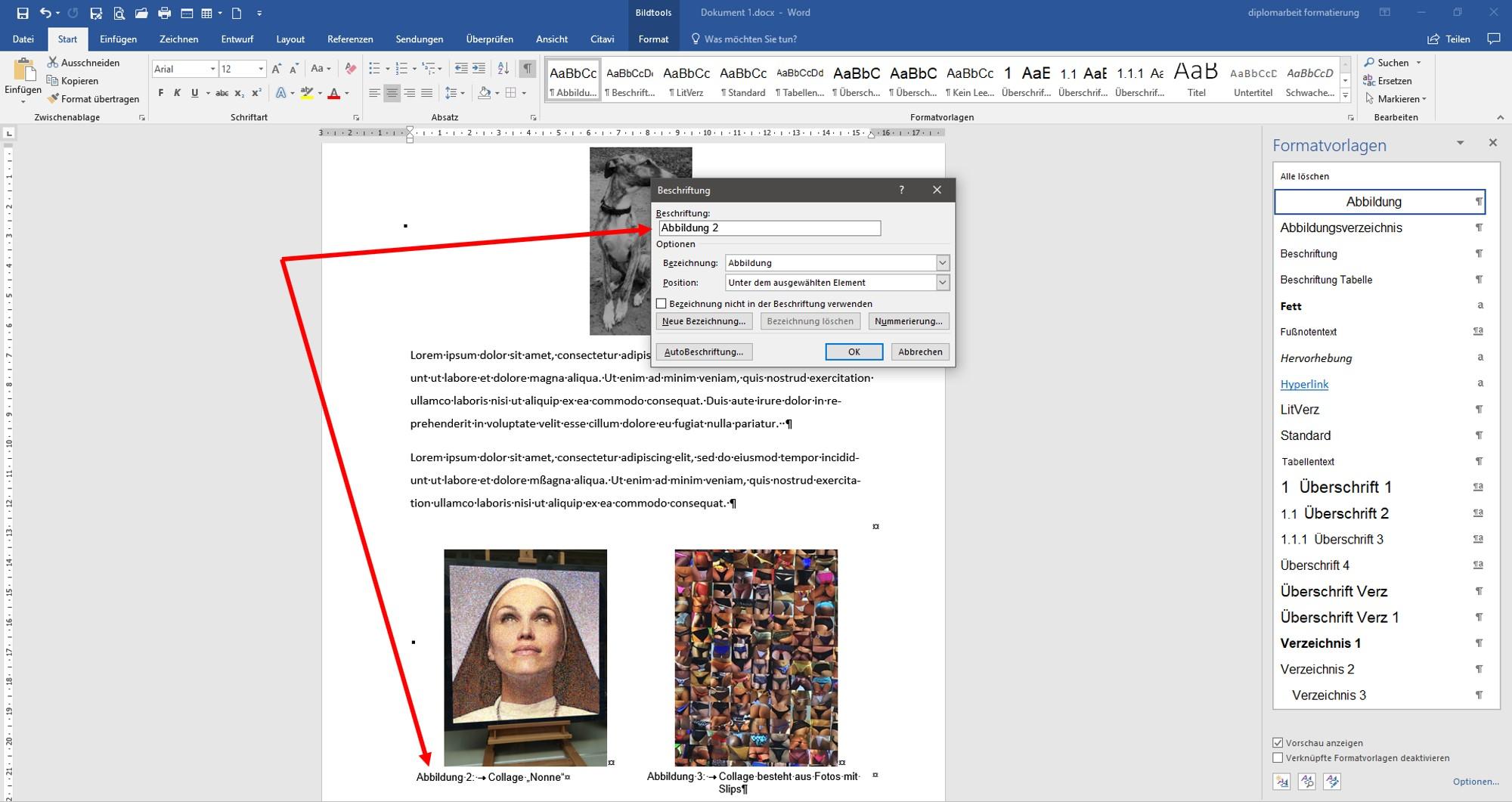Click the Beschriftung text input field

point(770,228)
